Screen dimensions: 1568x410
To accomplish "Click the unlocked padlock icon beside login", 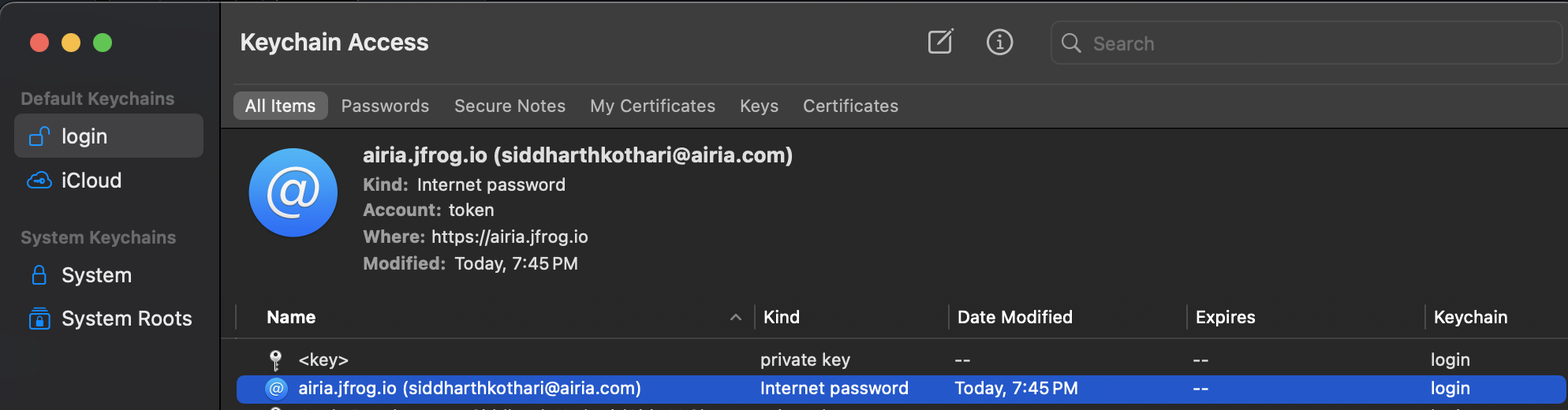I will point(39,136).
